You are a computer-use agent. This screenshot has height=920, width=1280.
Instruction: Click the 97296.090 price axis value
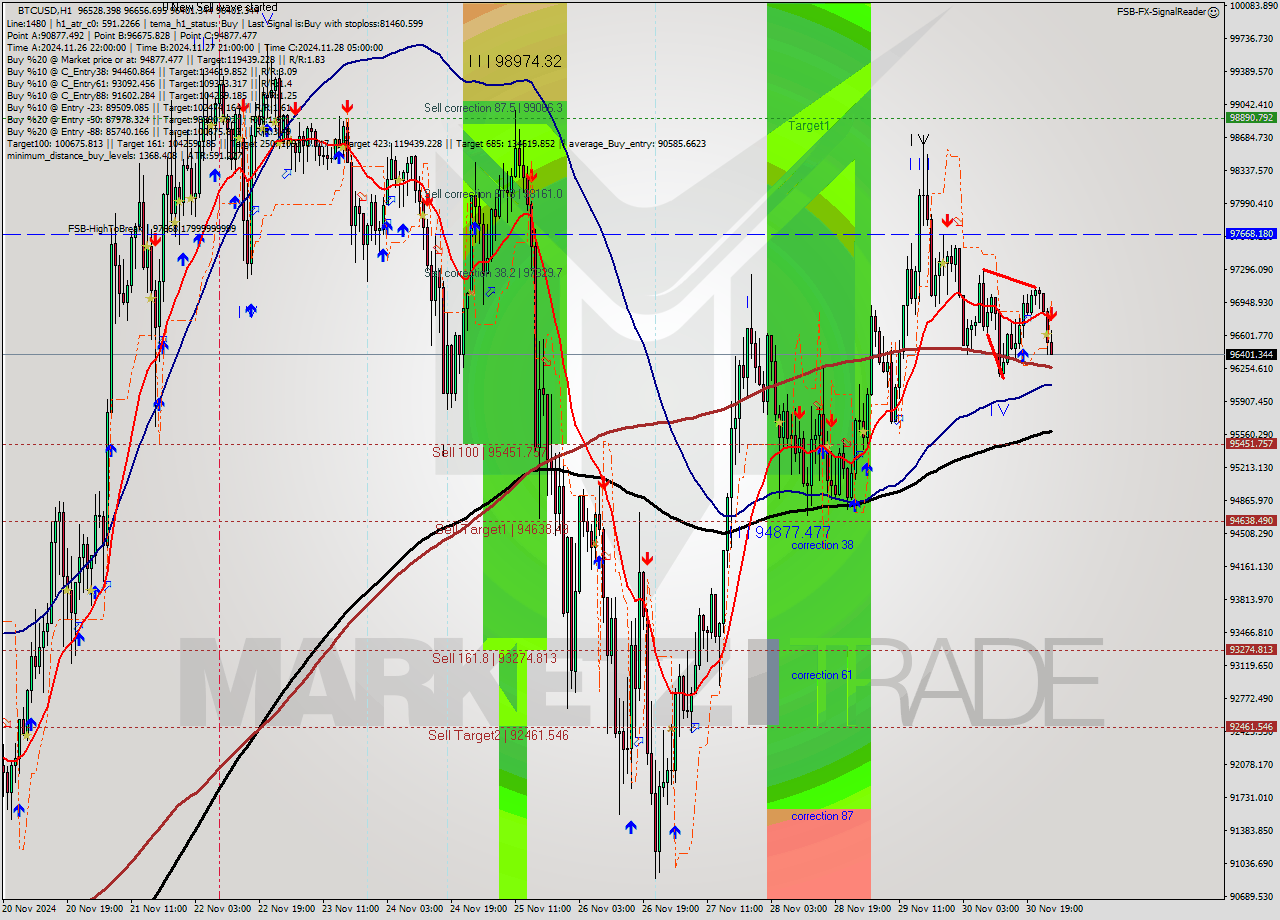point(1252,269)
